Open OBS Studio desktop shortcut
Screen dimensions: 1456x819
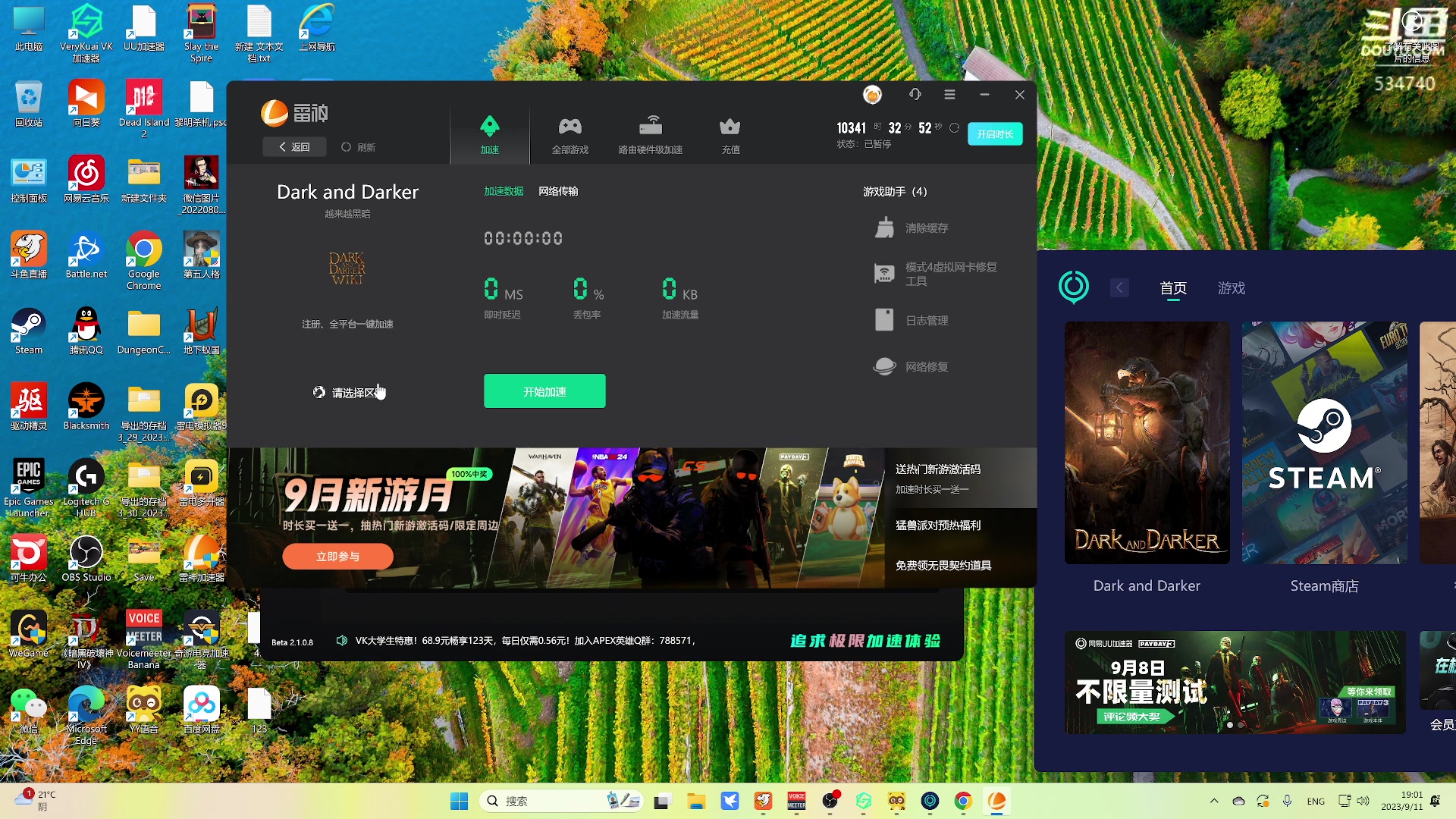(86, 559)
